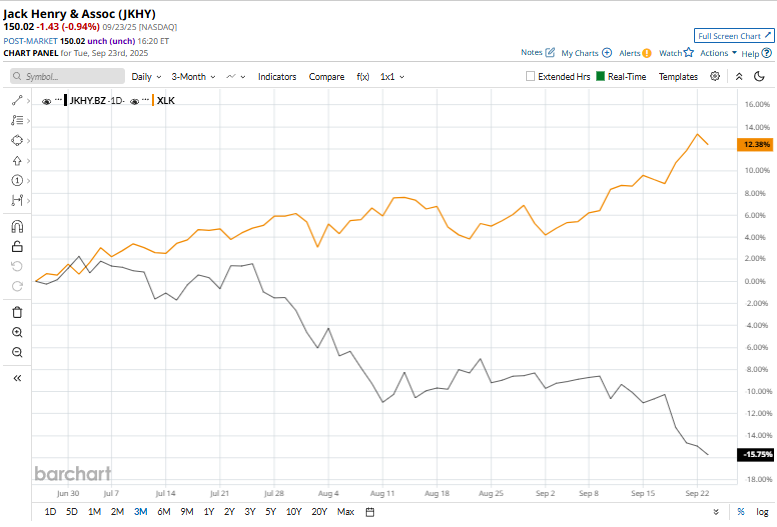Image resolution: width=777 pixels, height=527 pixels.
Task: Open the date range calendar picker
Action: [x=370, y=512]
